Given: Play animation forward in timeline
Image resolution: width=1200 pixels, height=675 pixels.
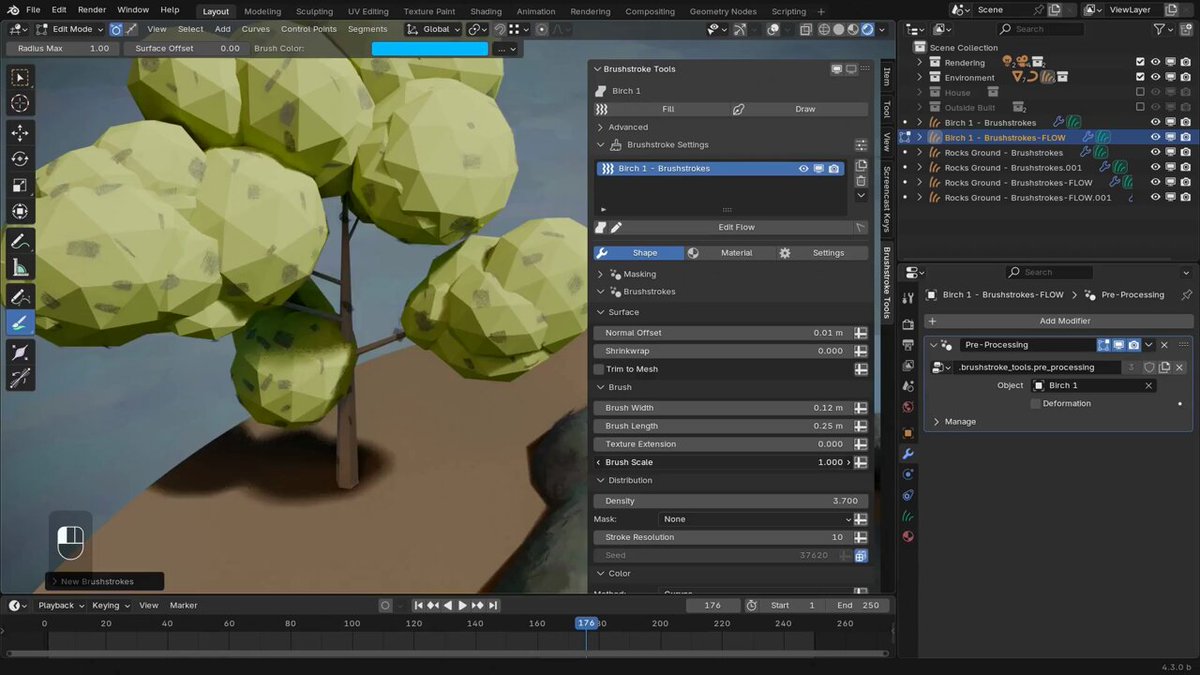Looking at the screenshot, I should tap(462, 605).
